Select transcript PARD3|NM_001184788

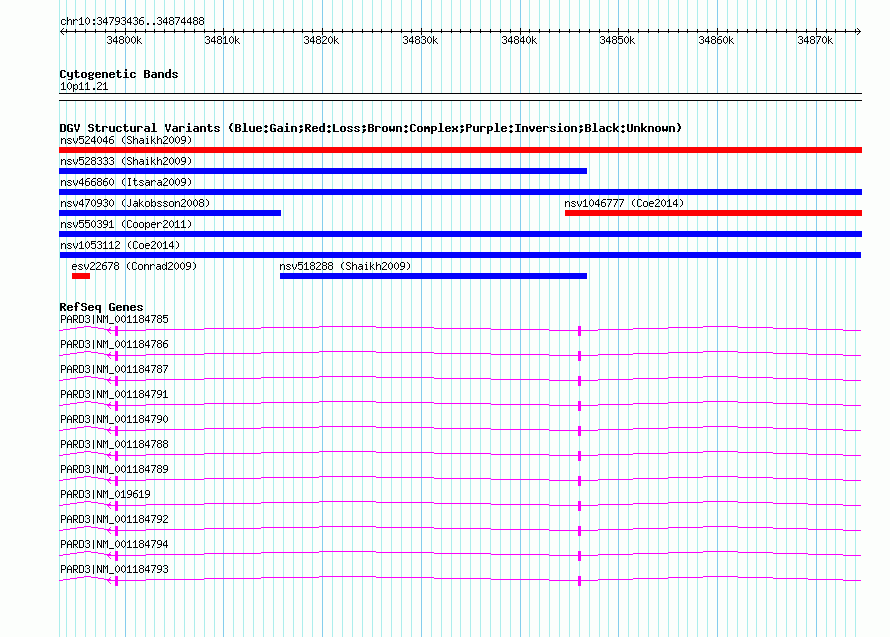(114, 445)
